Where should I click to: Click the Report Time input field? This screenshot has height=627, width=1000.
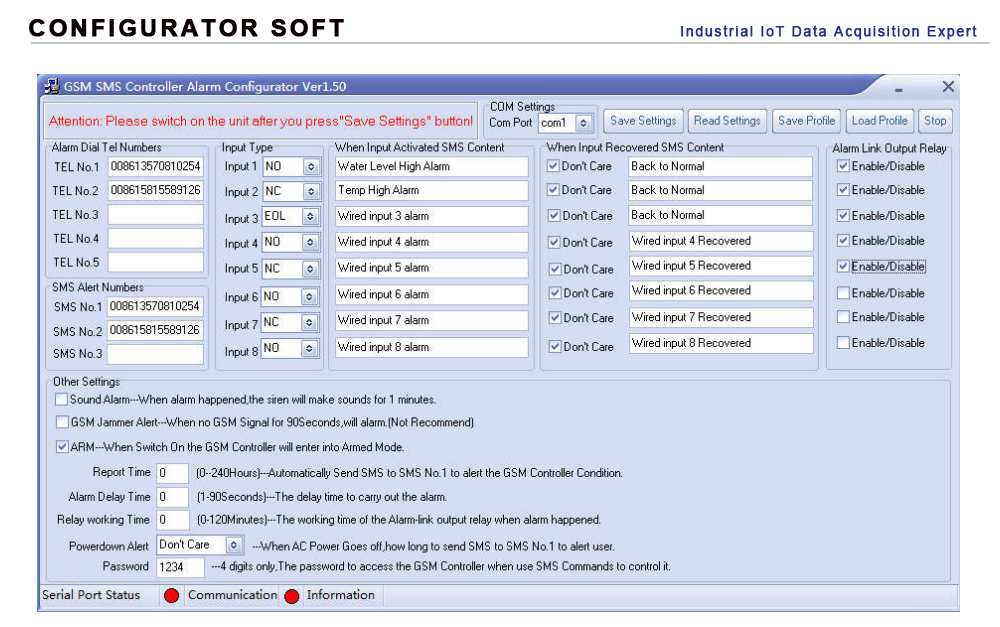[172, 473]
